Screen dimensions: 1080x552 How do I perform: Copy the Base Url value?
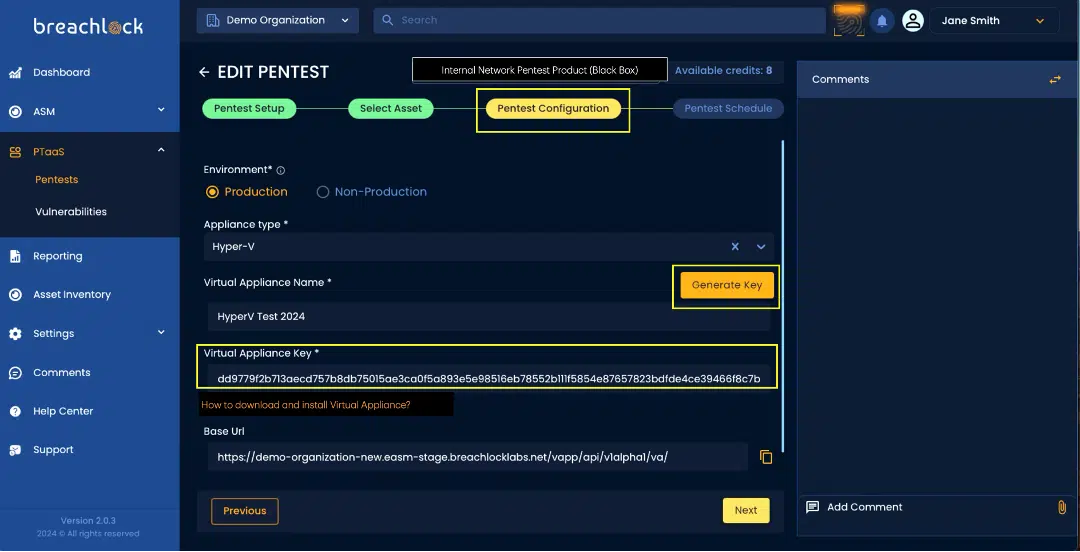click(766, 457)
